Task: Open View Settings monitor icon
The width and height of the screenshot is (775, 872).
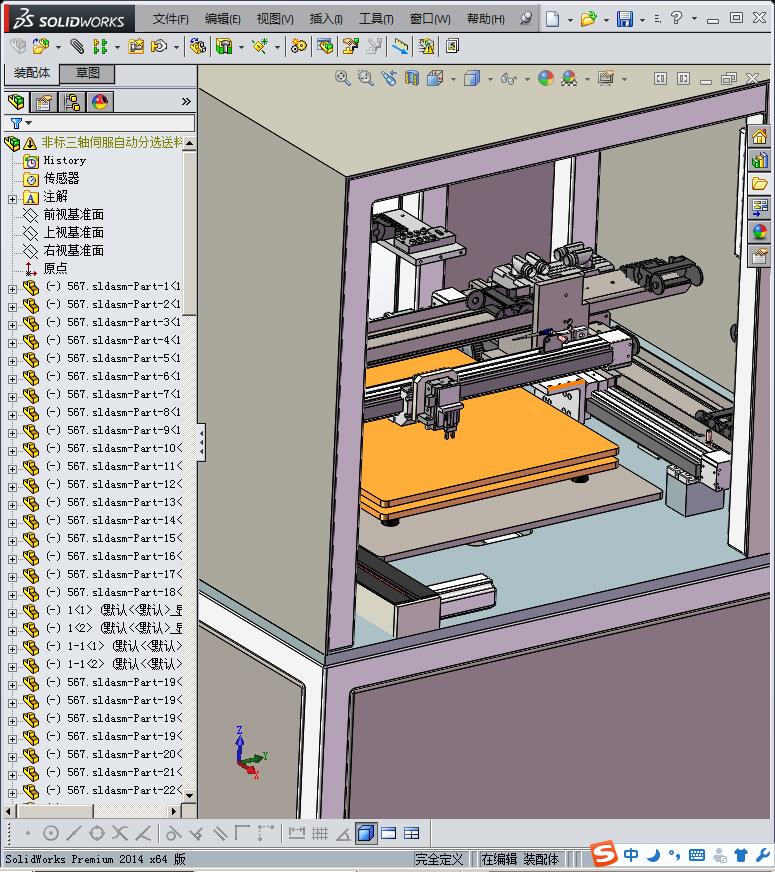Action: 606,78
